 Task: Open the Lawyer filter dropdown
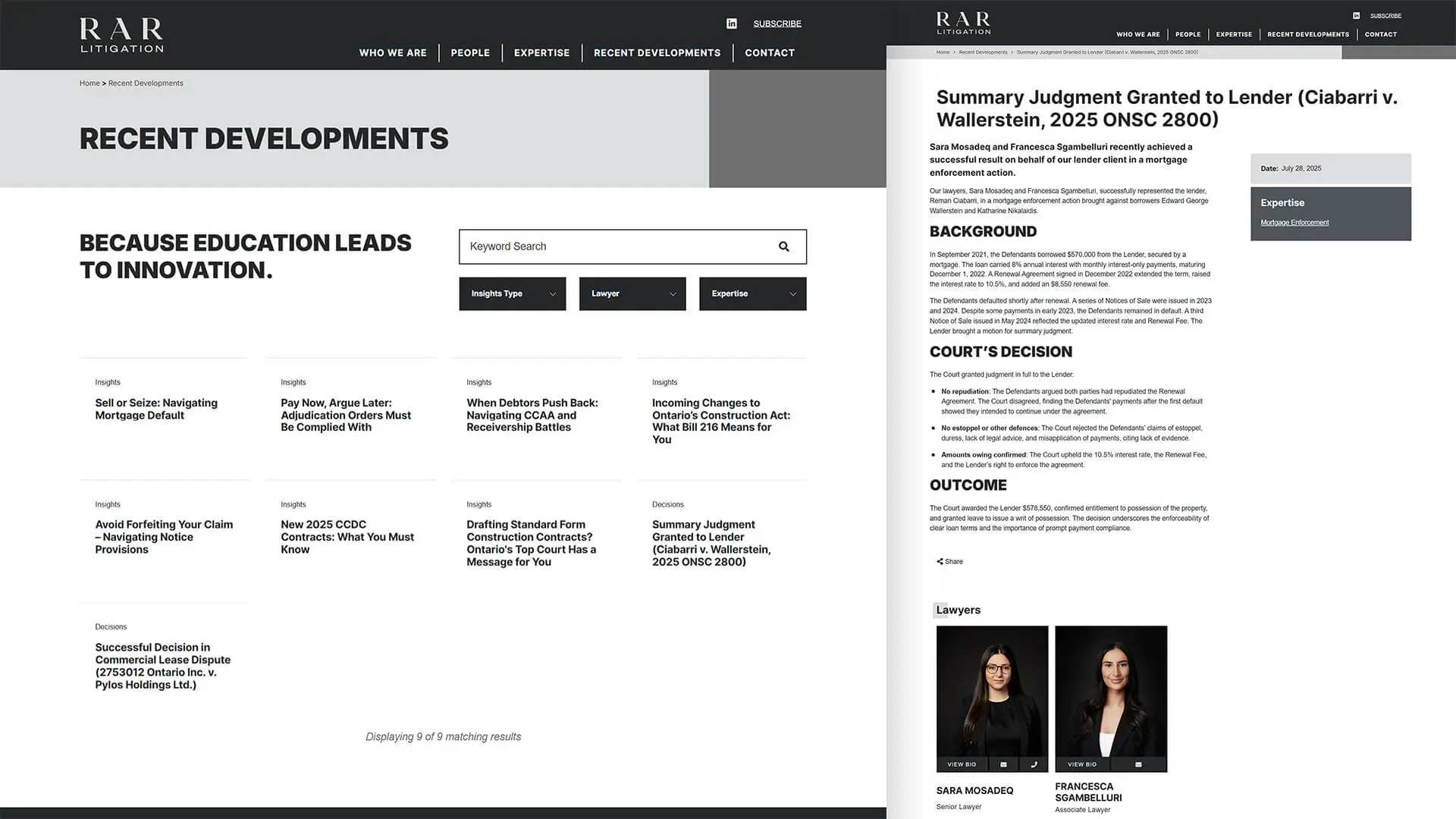point(632,293)
